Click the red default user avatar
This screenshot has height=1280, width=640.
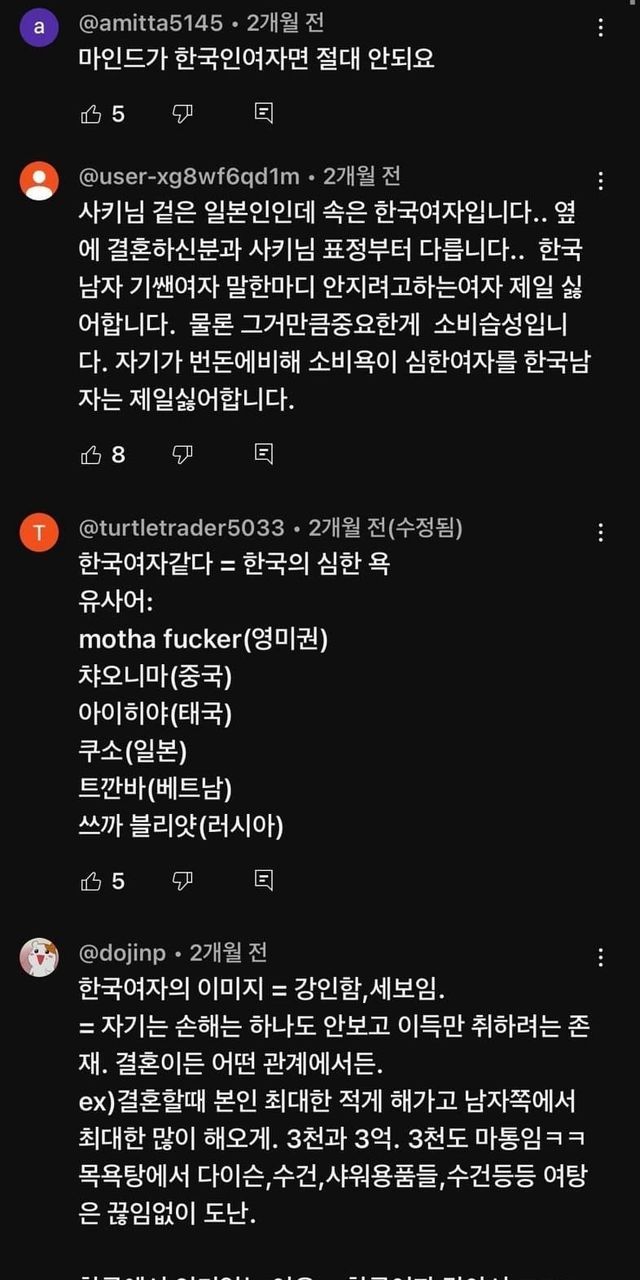click(x=39, y=182)
